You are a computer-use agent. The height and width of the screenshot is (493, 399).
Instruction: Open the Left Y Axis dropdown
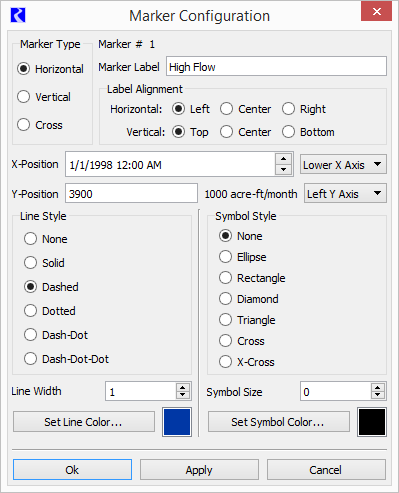(345, 193)
